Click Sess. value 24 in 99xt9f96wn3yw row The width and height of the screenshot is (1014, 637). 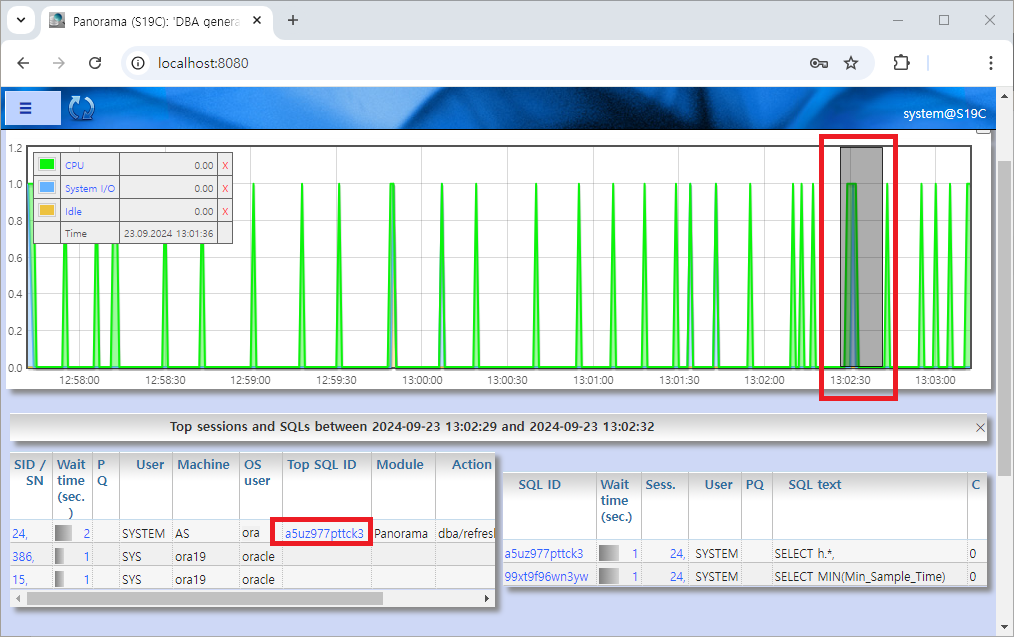(x=677, y=576)
